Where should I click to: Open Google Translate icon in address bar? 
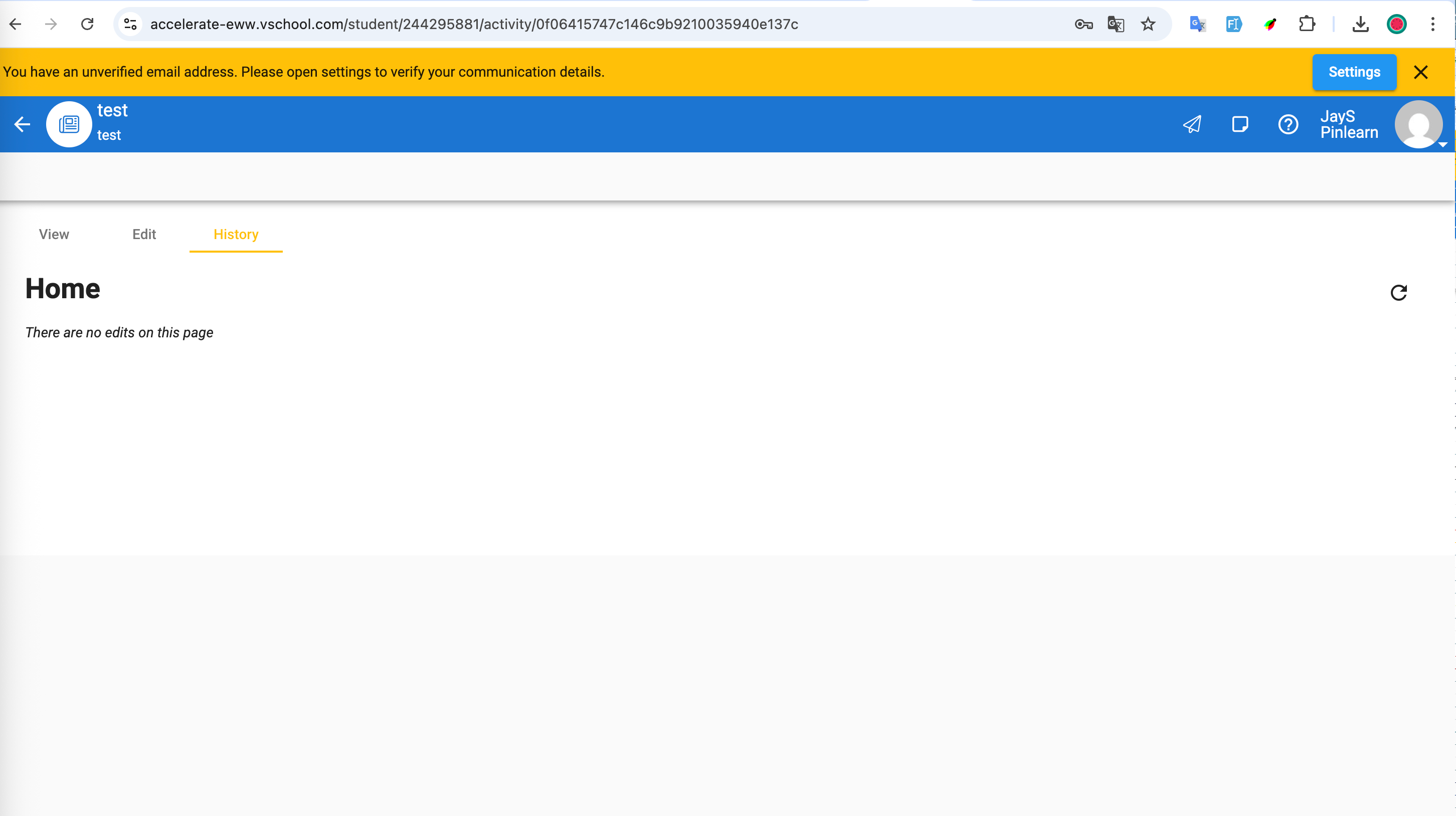(1116, 24)
